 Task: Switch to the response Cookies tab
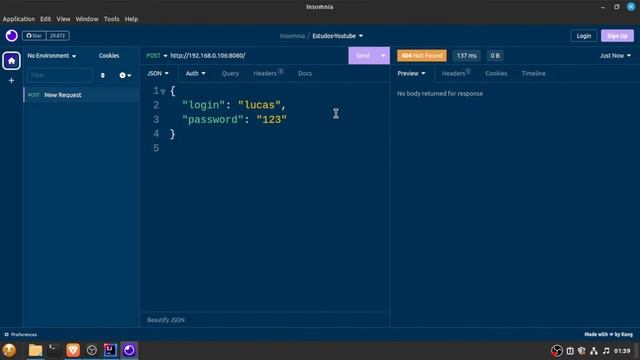pos(496,73)
